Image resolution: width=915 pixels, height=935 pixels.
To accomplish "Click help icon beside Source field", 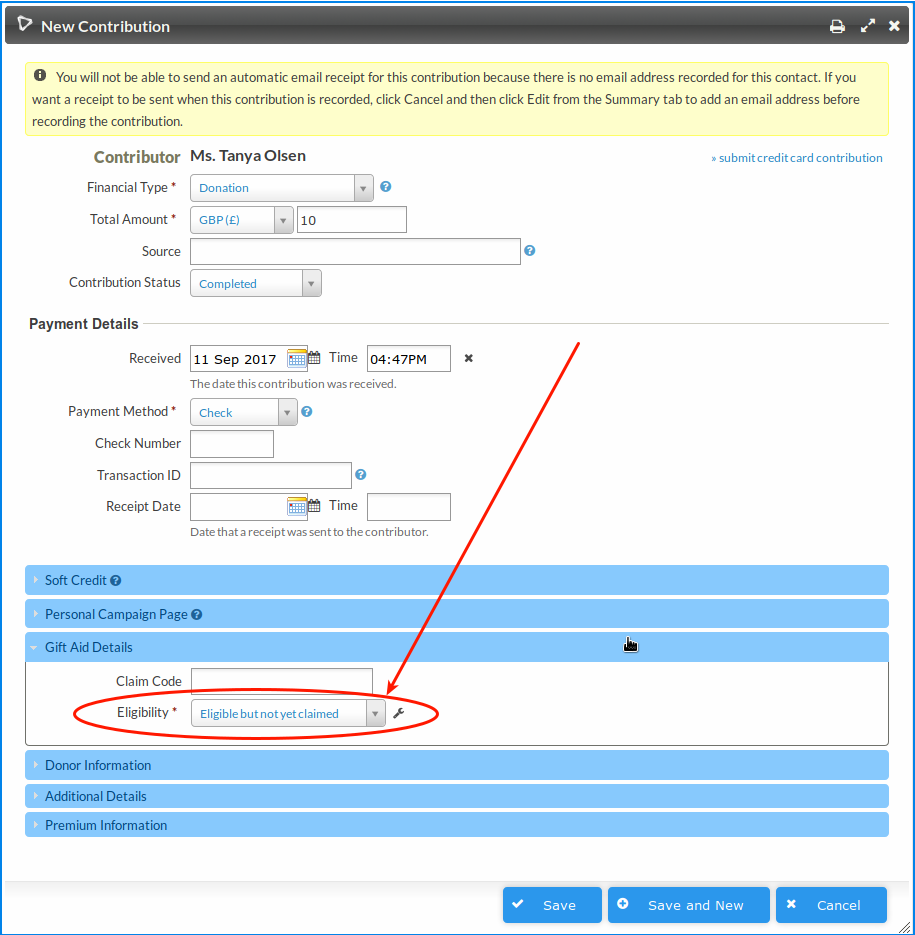I will click(530, 251).
